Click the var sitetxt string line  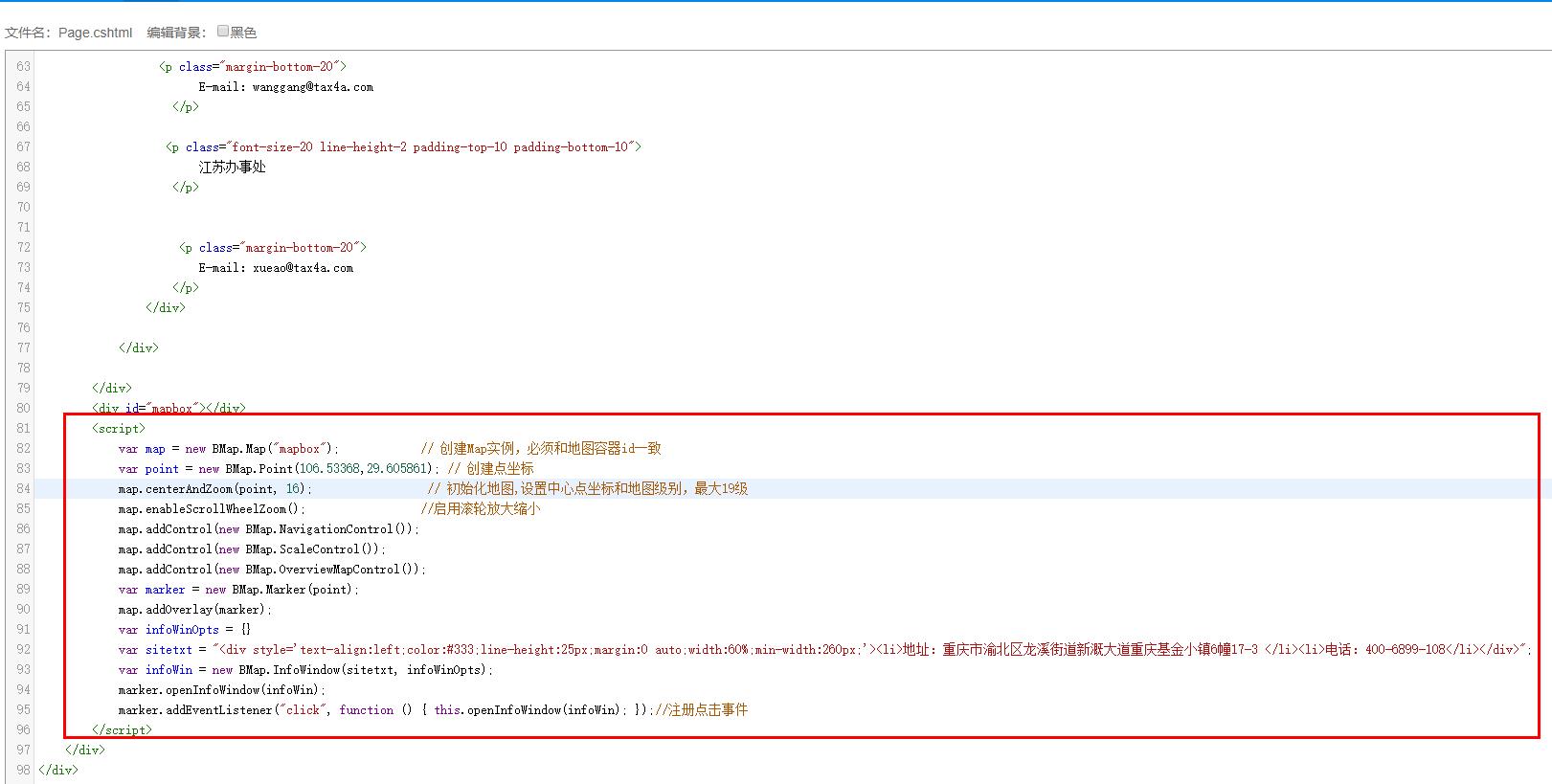click(825, 649)
